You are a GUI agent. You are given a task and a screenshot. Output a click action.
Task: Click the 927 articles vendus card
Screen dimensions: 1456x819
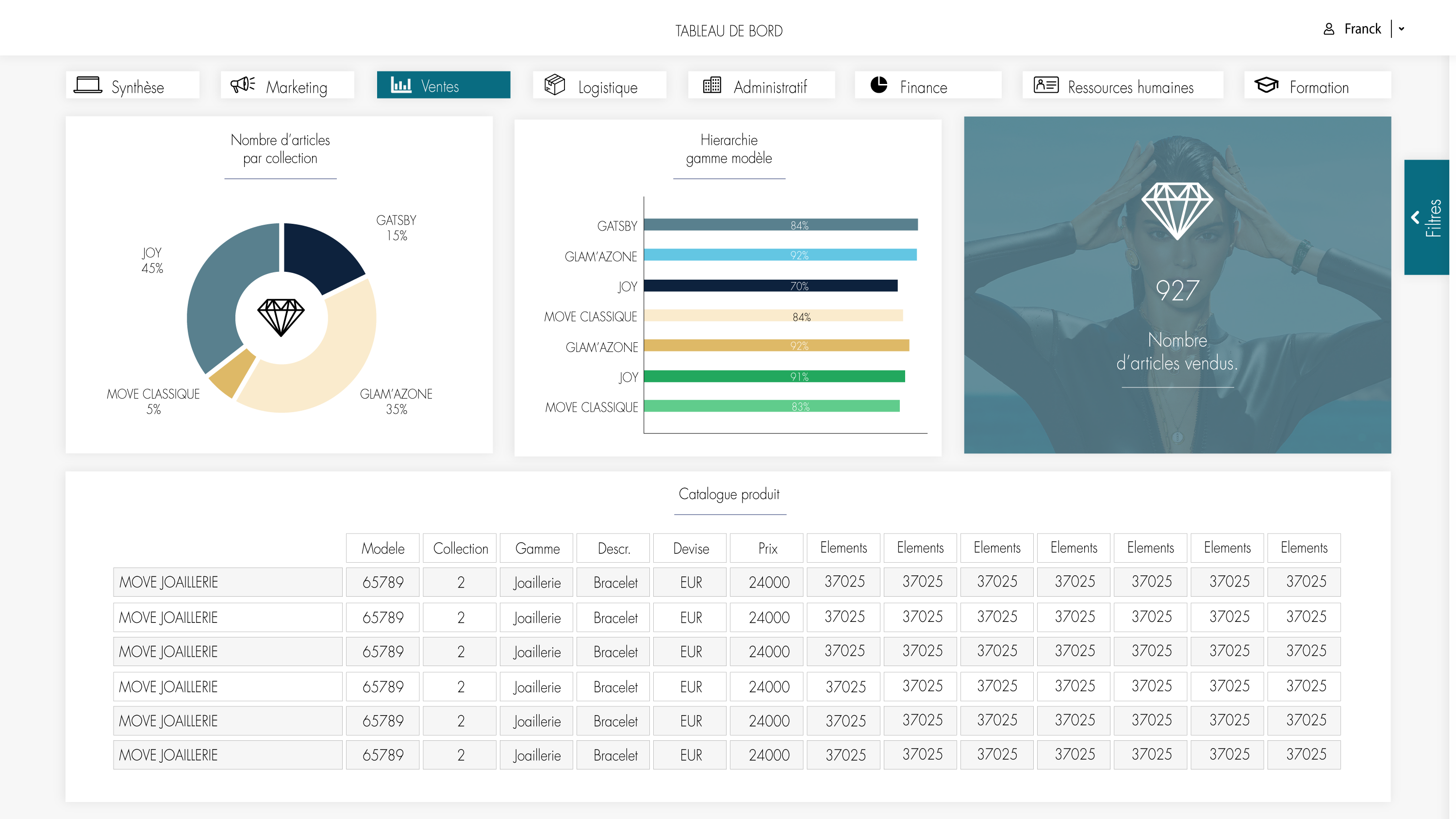(x=1177, y=285)
